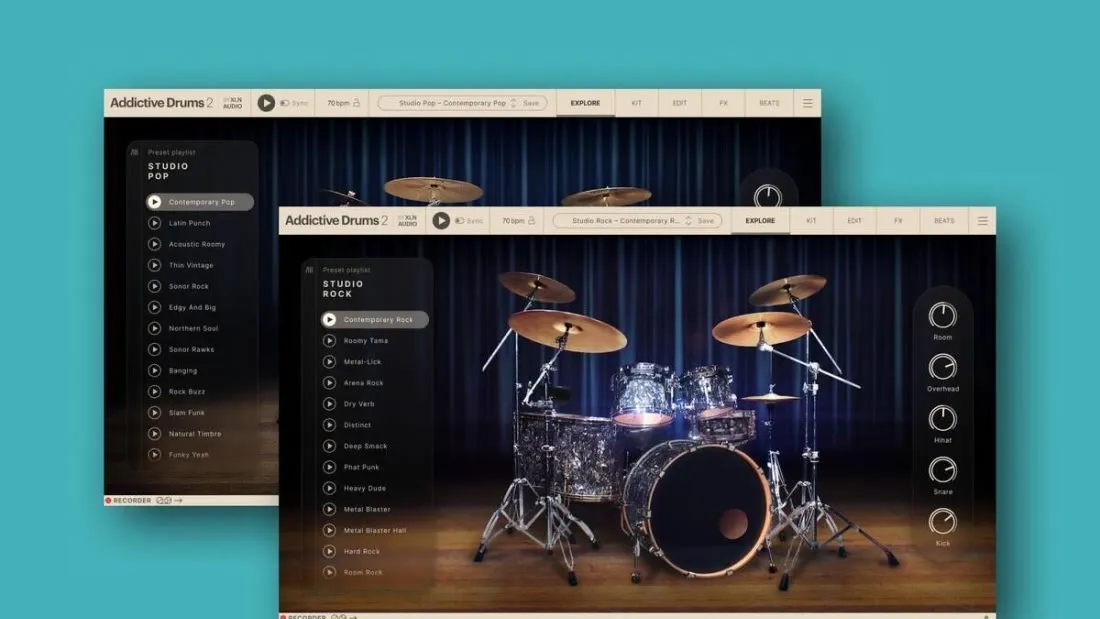Click the tempo lock icon in Studio Pop window
The image size is (1100, 619).
(356, 102)
